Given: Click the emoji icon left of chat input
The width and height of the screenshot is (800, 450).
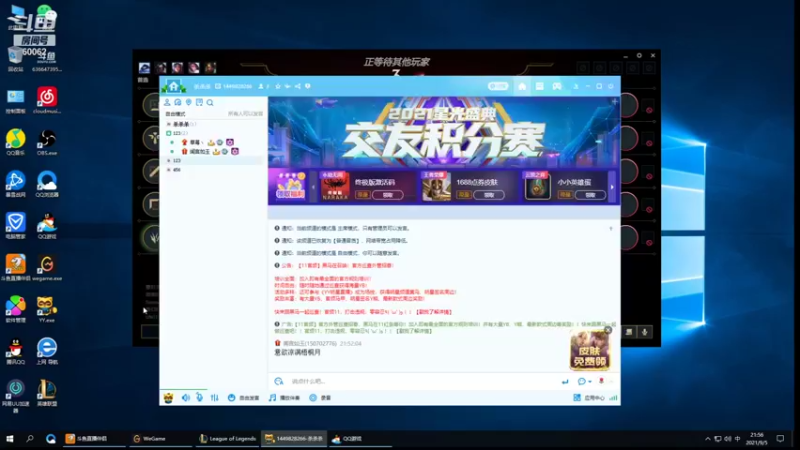Looking at the screenshot, I should click(x=279, y=381).
